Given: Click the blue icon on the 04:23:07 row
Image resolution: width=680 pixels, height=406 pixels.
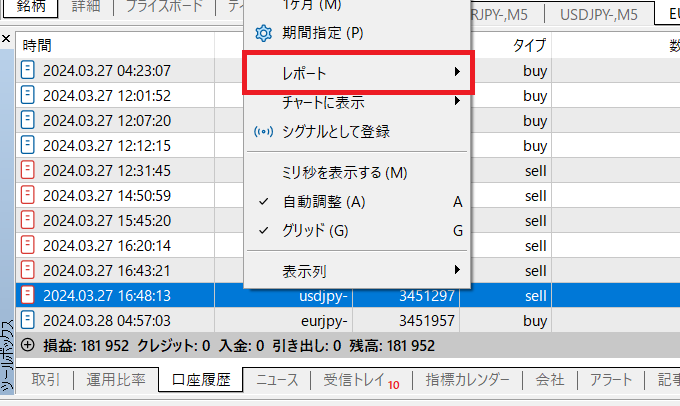Looking at the screenshot, I should click(28, 71).
